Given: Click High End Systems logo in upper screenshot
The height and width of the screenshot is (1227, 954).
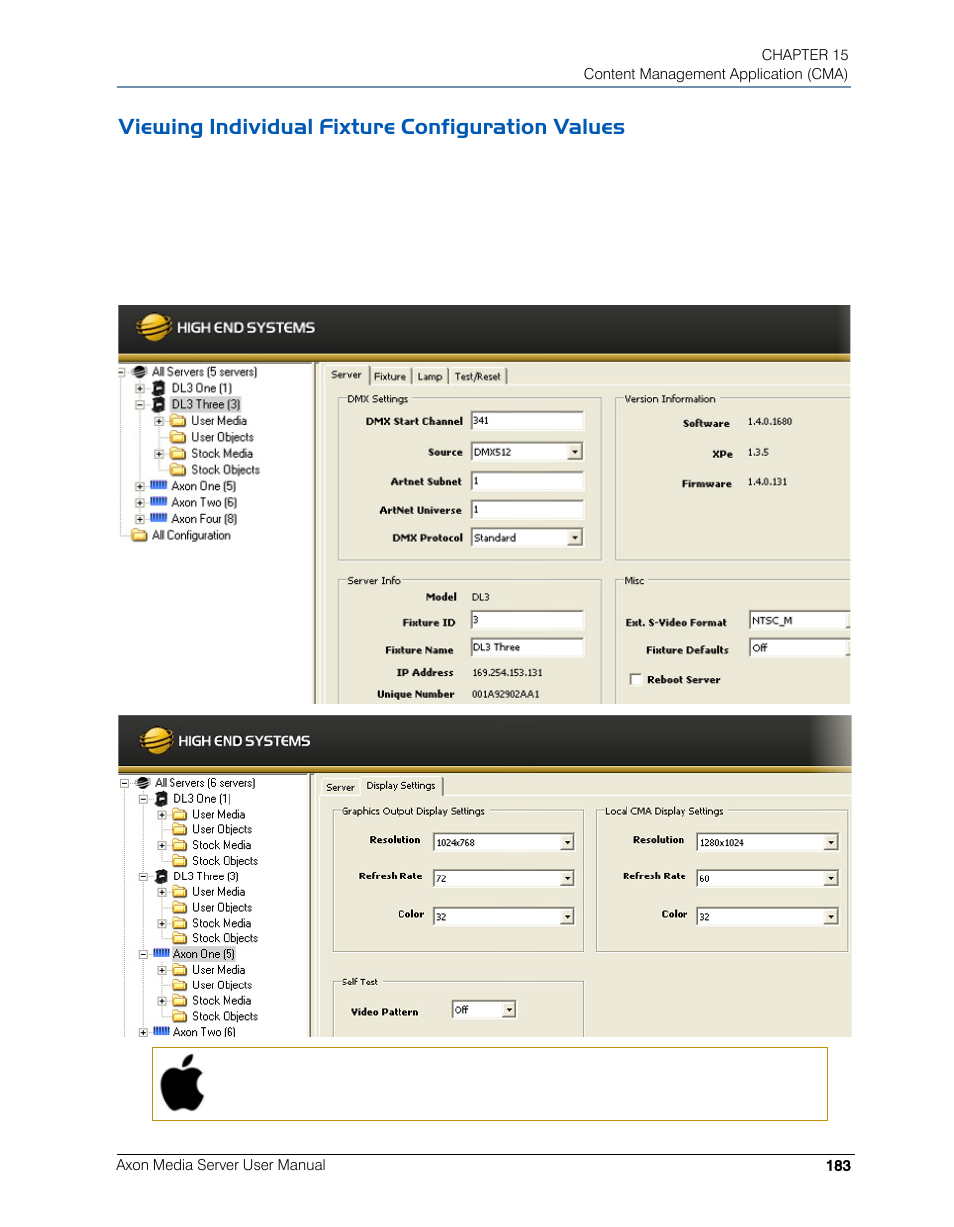Looking at the screenshot, I should (225, 327).
